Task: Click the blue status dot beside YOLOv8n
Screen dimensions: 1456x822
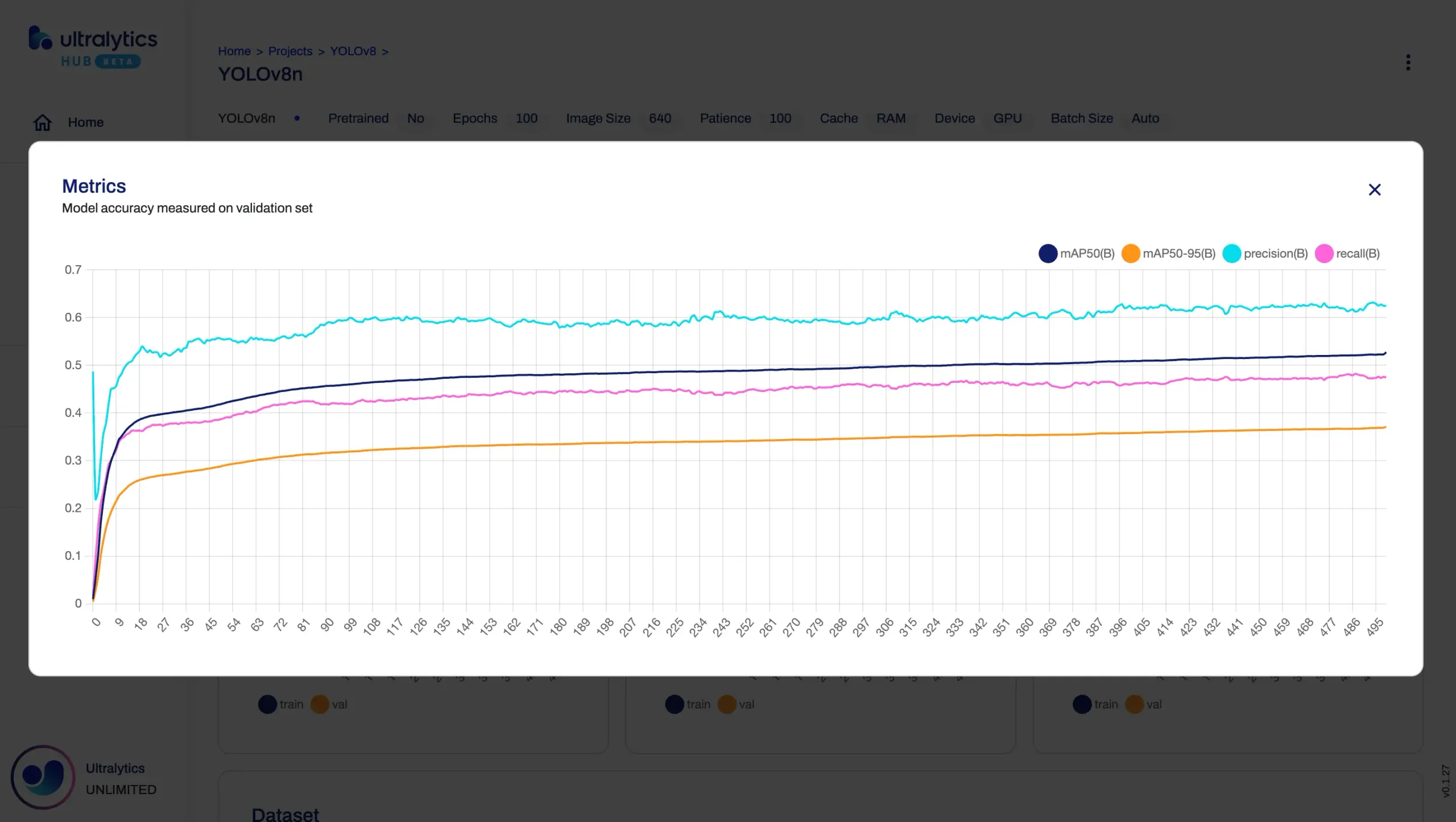Action: (297, 118)
